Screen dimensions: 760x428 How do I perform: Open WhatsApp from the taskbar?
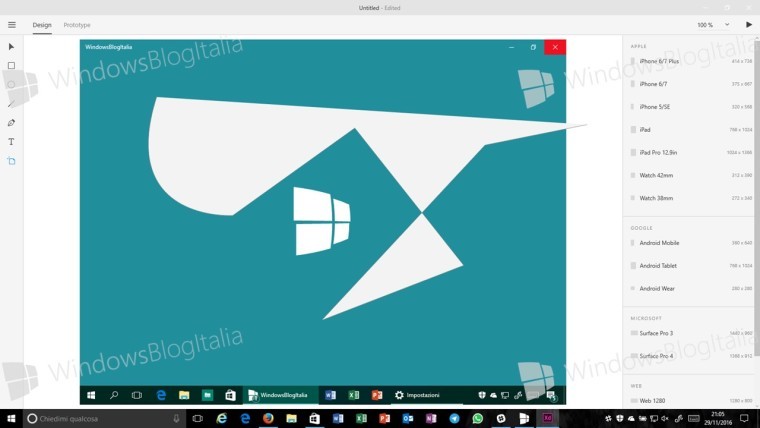pyautogui.click(x=477, y=418)
